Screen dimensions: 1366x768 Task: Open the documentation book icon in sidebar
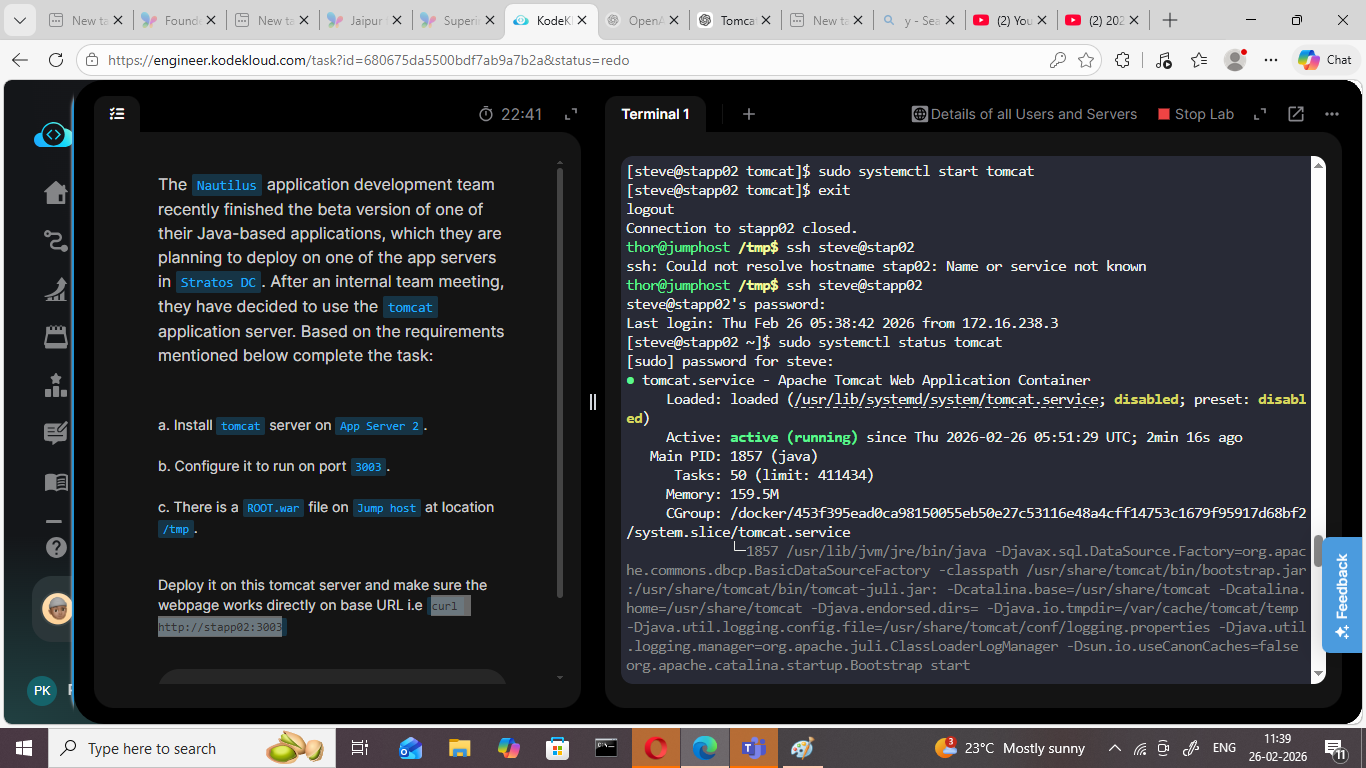(x=56, y=482)
